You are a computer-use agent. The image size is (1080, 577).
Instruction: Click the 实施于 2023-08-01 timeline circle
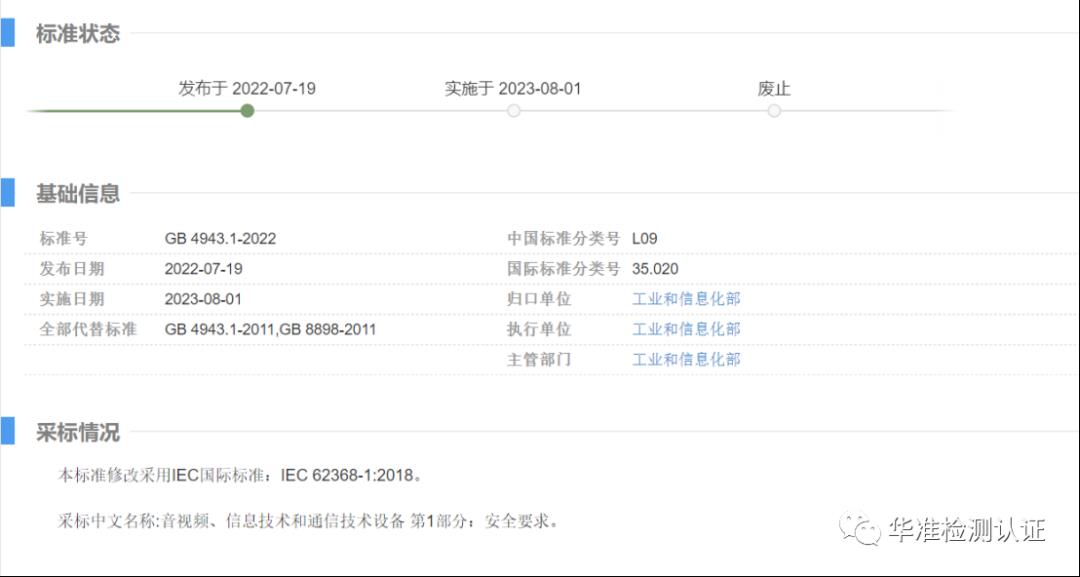pyautogui.click(x=513, y=111)
